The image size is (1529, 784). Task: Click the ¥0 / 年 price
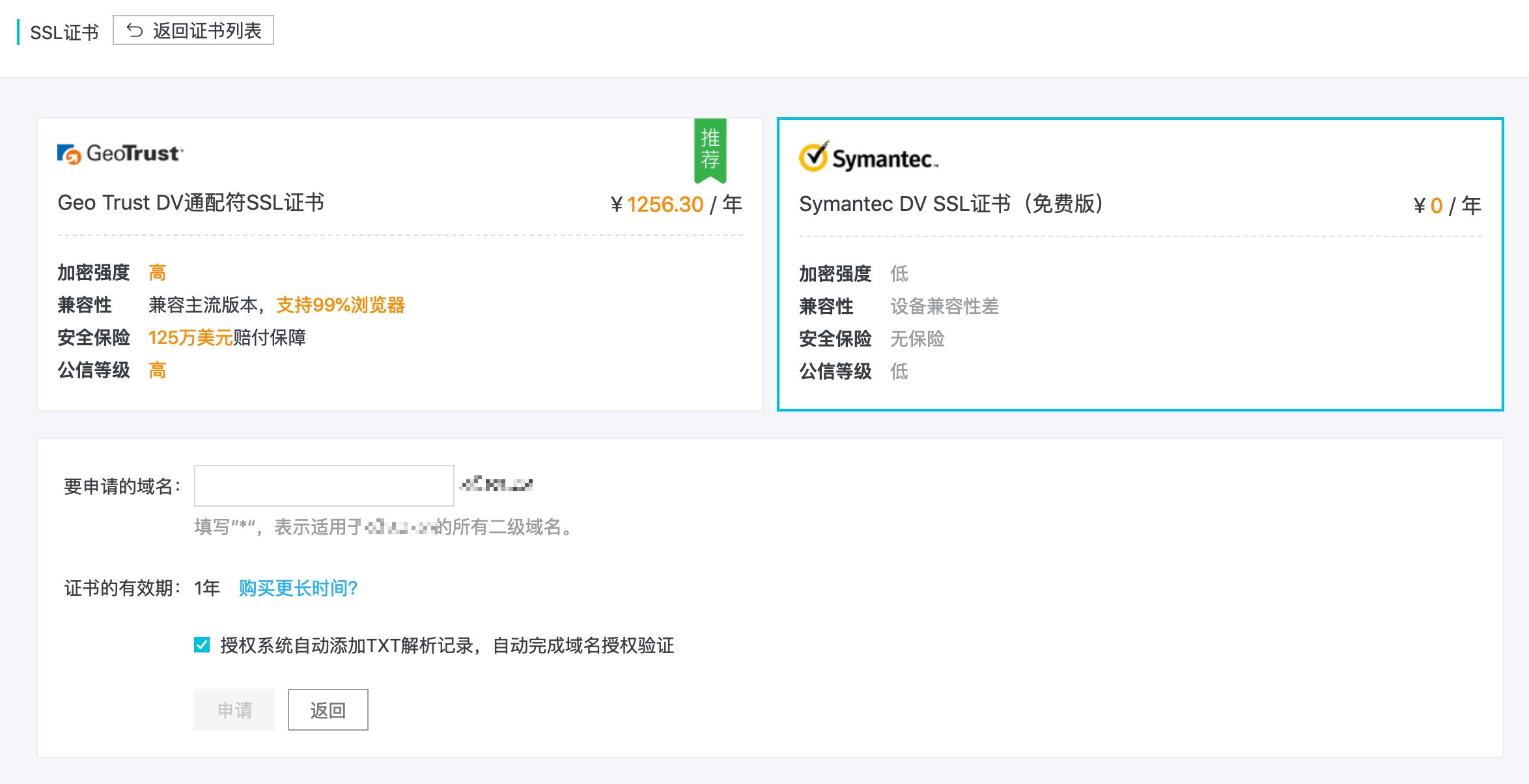[1447, 206]
